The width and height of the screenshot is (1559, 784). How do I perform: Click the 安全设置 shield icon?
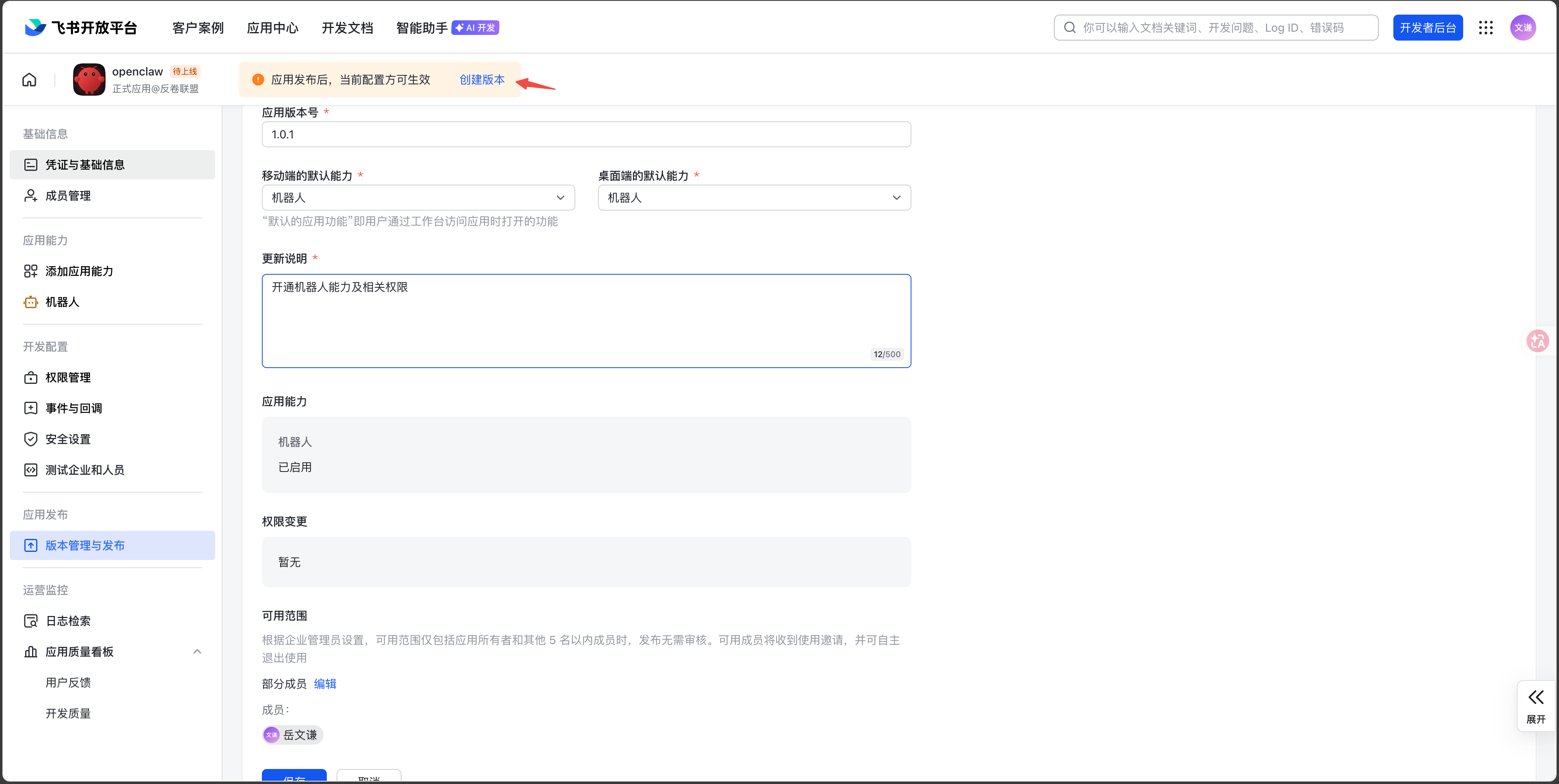coord(30,439)
